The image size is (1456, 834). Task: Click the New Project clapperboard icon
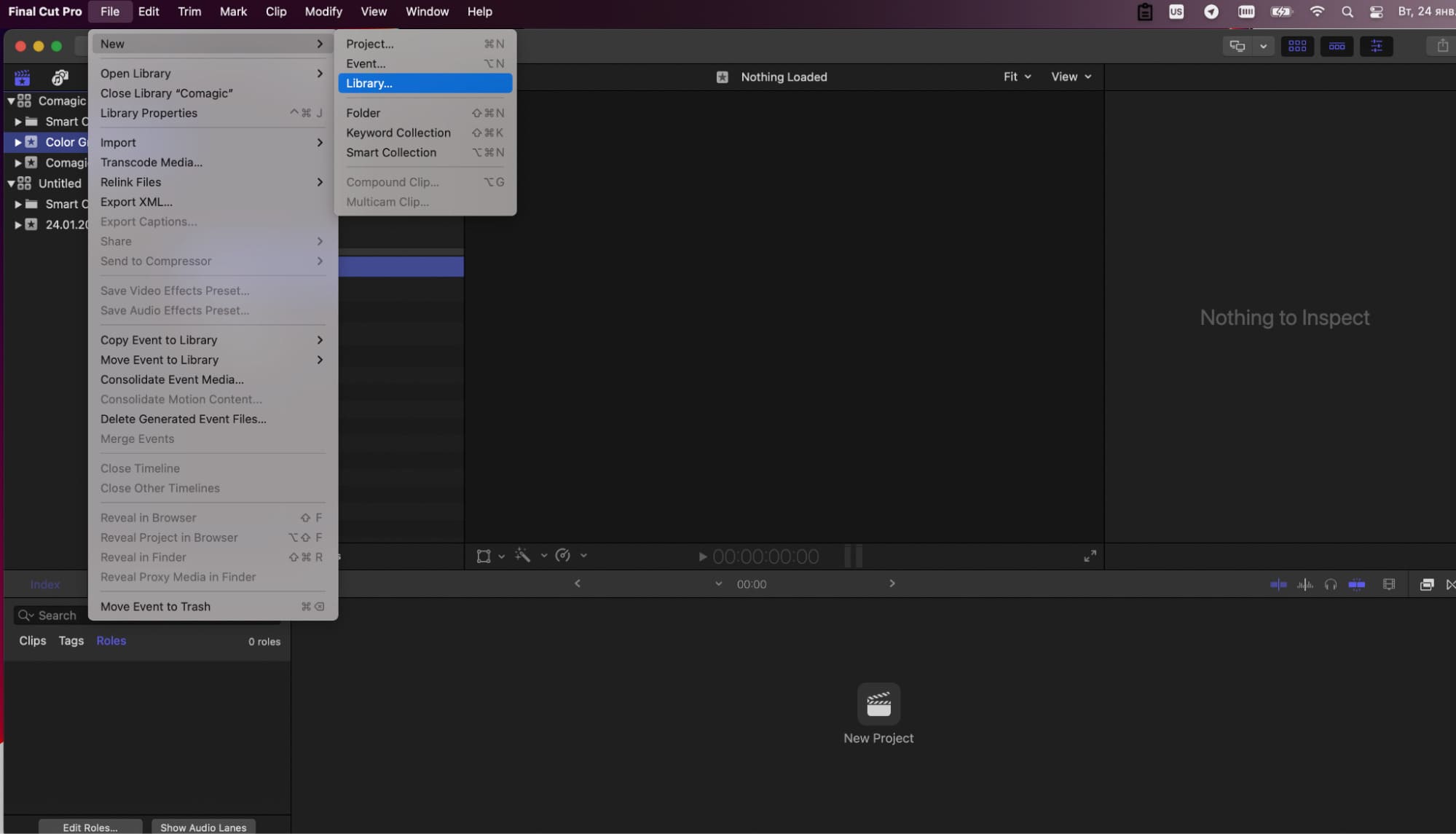pos(878,704)
